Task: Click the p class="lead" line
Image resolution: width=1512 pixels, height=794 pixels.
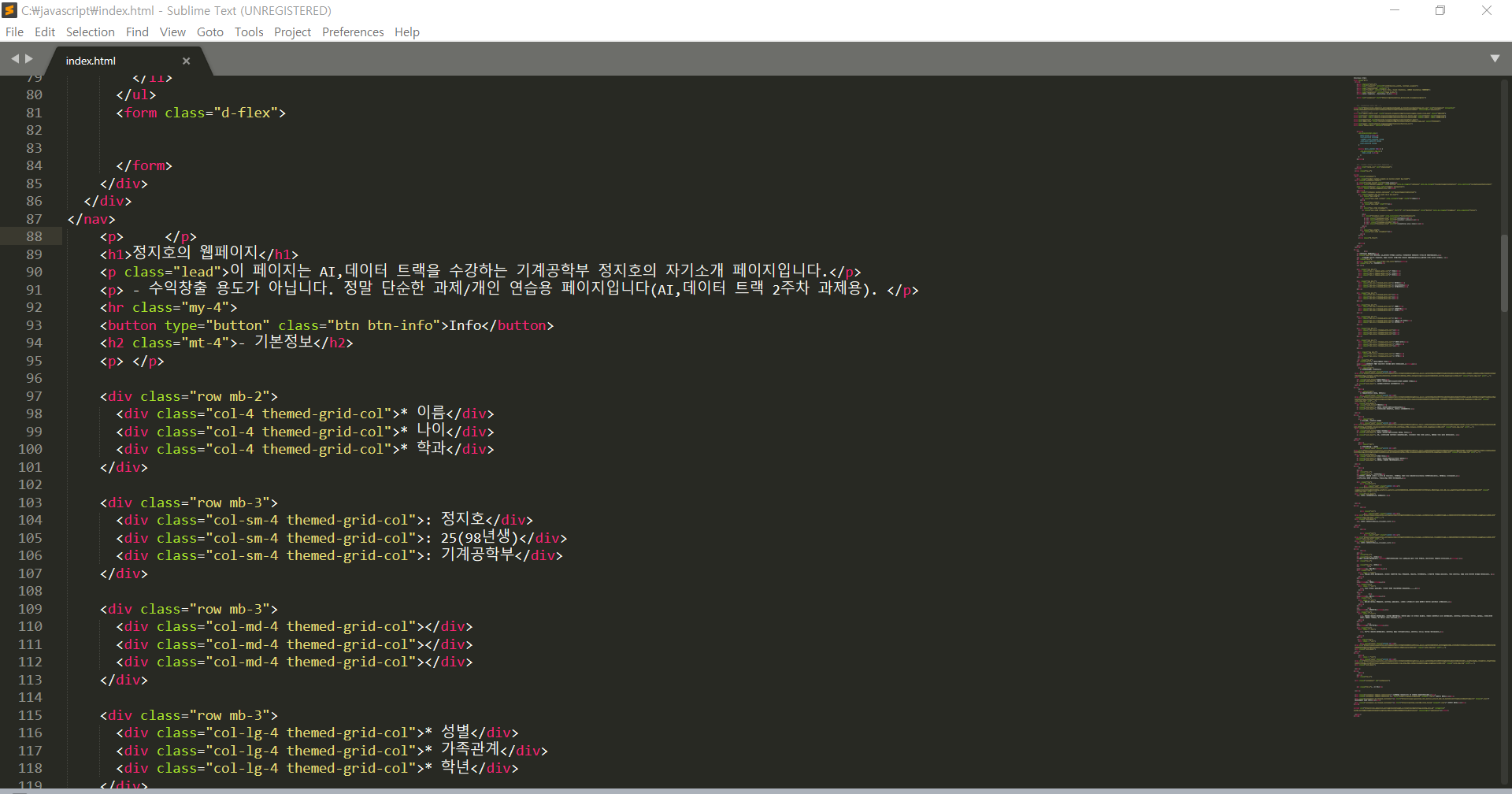Action: pos(480,272)
